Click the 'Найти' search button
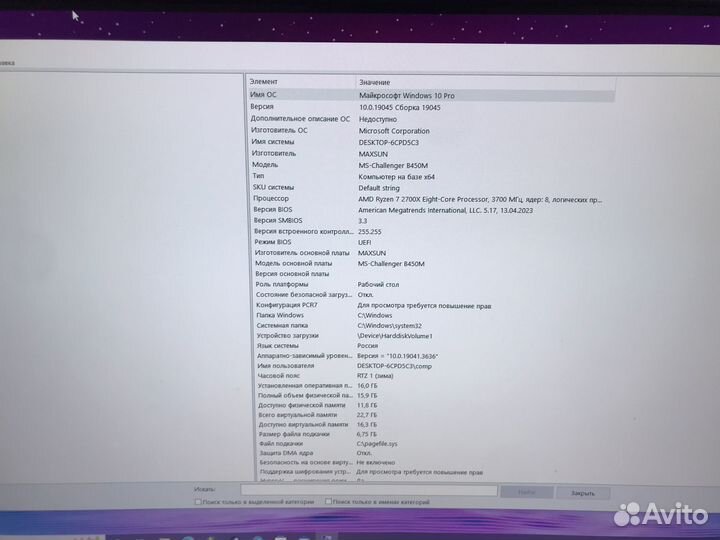The height and width of the screenshot is (540, 720). 527,492
